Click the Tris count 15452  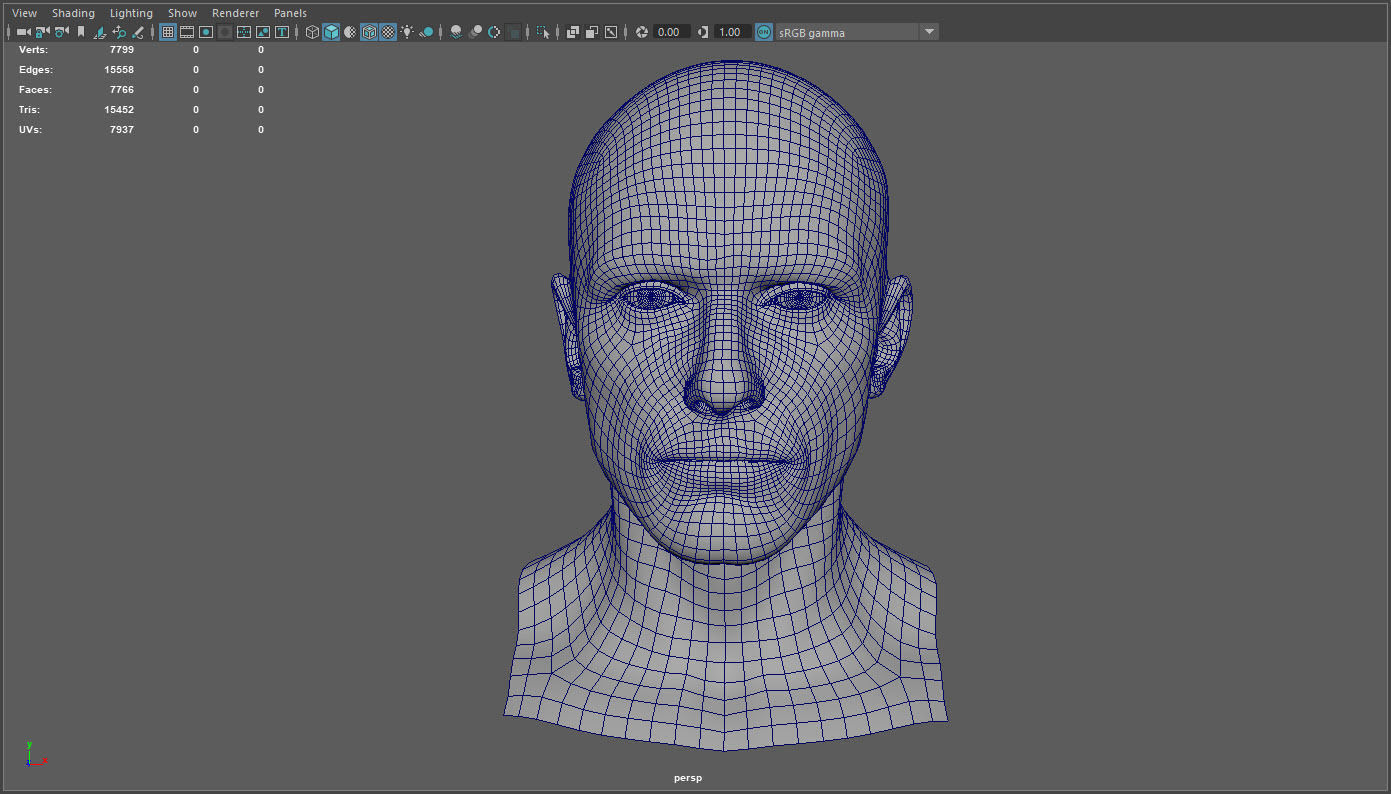[x=119, y=110]
